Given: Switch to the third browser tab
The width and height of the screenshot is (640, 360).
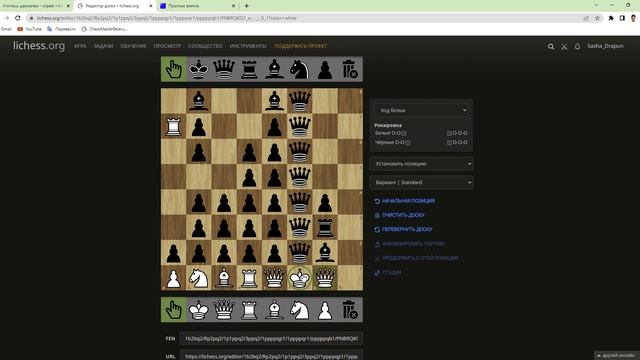Looking at the screenshot, I should pos(197,6).
